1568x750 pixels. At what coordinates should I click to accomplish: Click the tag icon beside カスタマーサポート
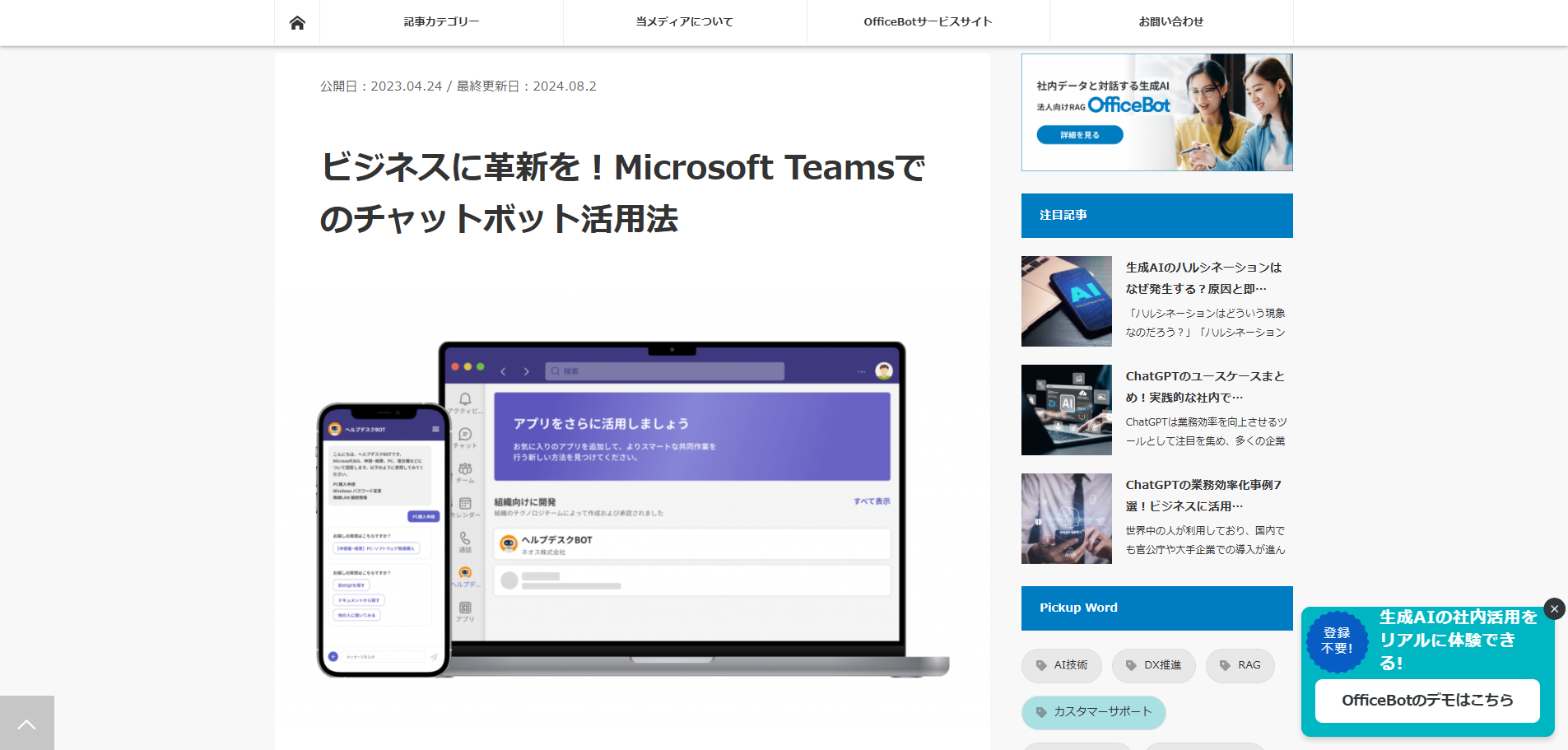click(x=1041, y=712)
